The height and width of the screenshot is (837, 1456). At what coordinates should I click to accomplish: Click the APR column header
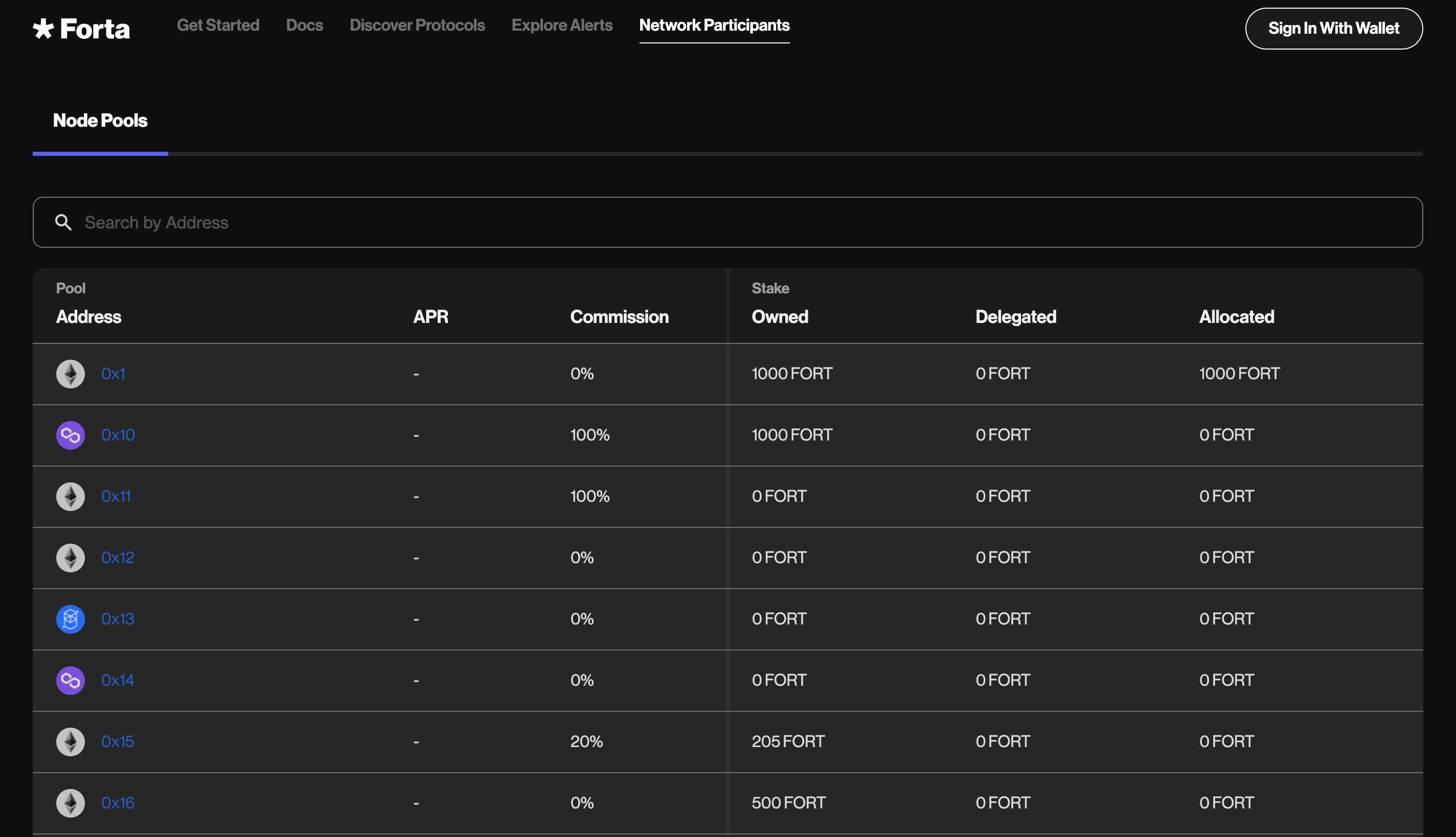pos(430,317)
